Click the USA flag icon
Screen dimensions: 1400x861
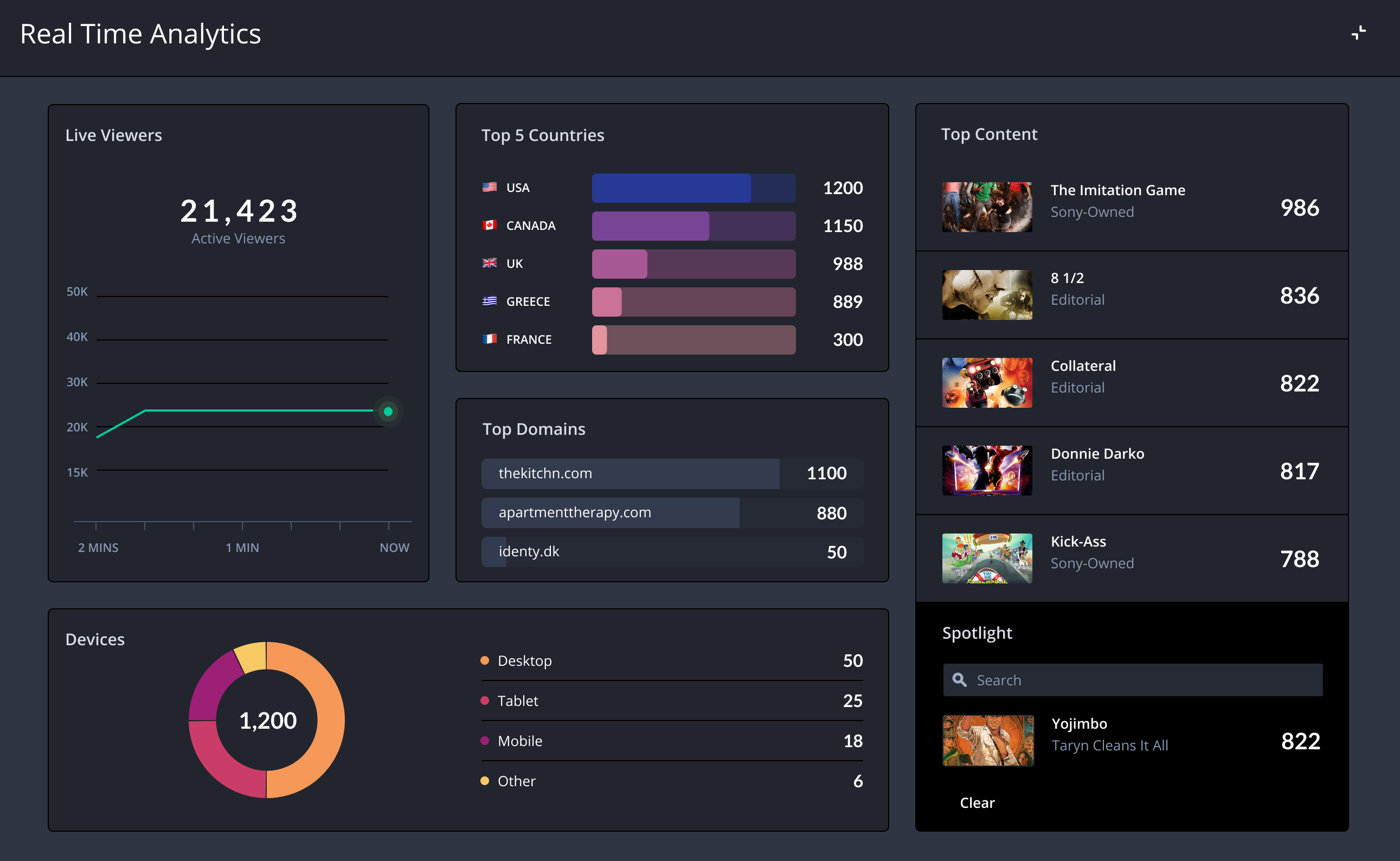click(x=489, y=188)
